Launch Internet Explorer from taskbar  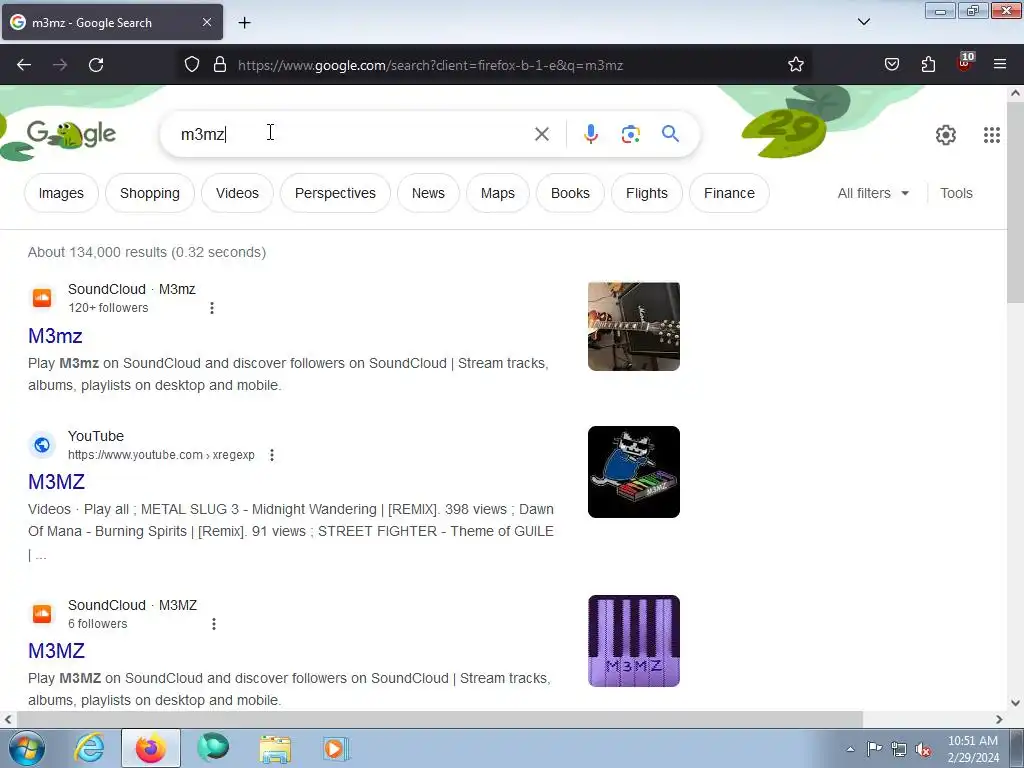pos(89,748)
